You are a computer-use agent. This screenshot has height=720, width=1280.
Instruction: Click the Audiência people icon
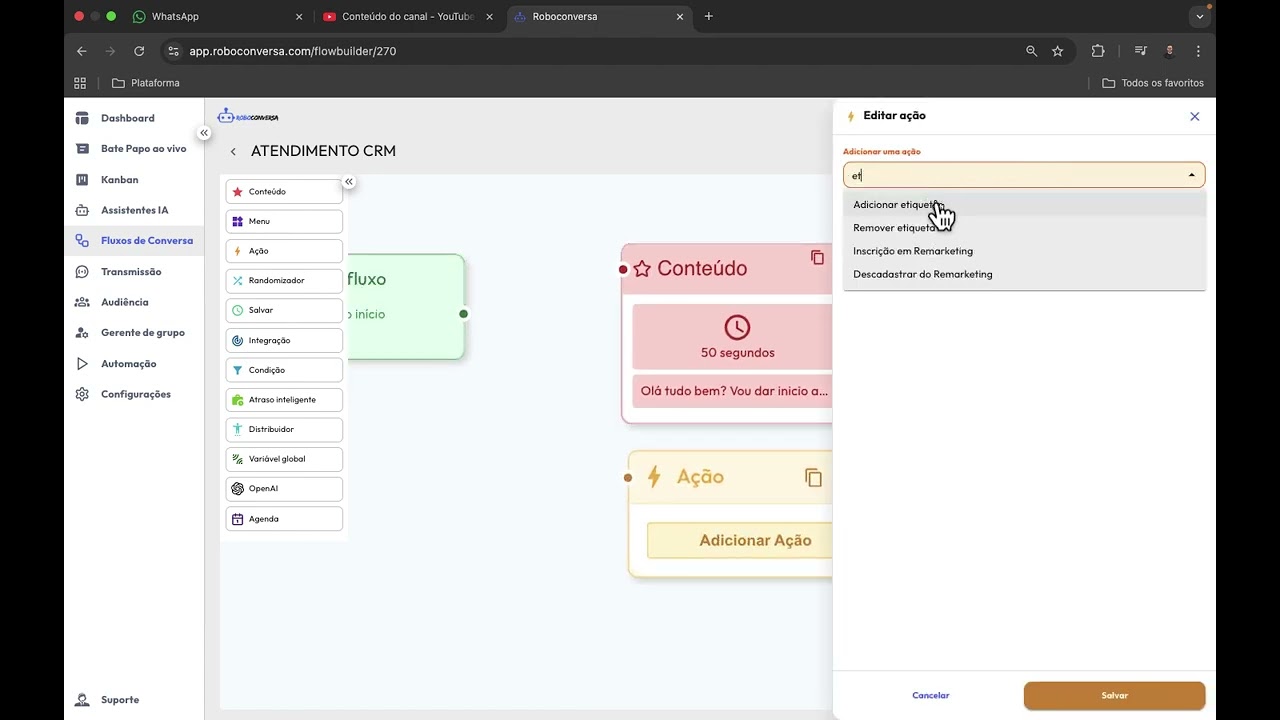coord(82,302)
